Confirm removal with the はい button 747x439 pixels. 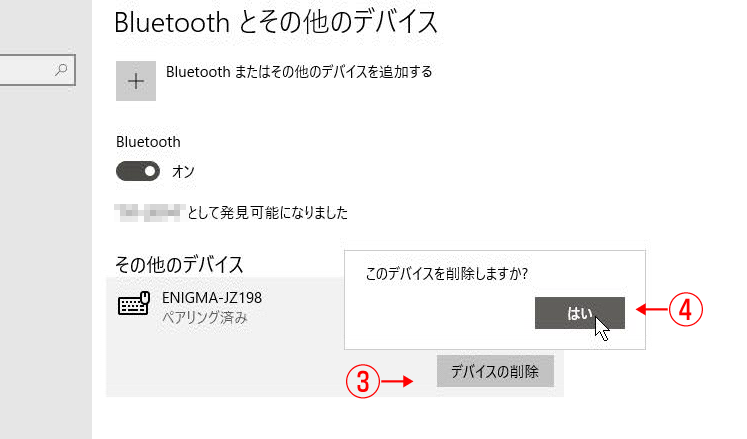(579, 313)
